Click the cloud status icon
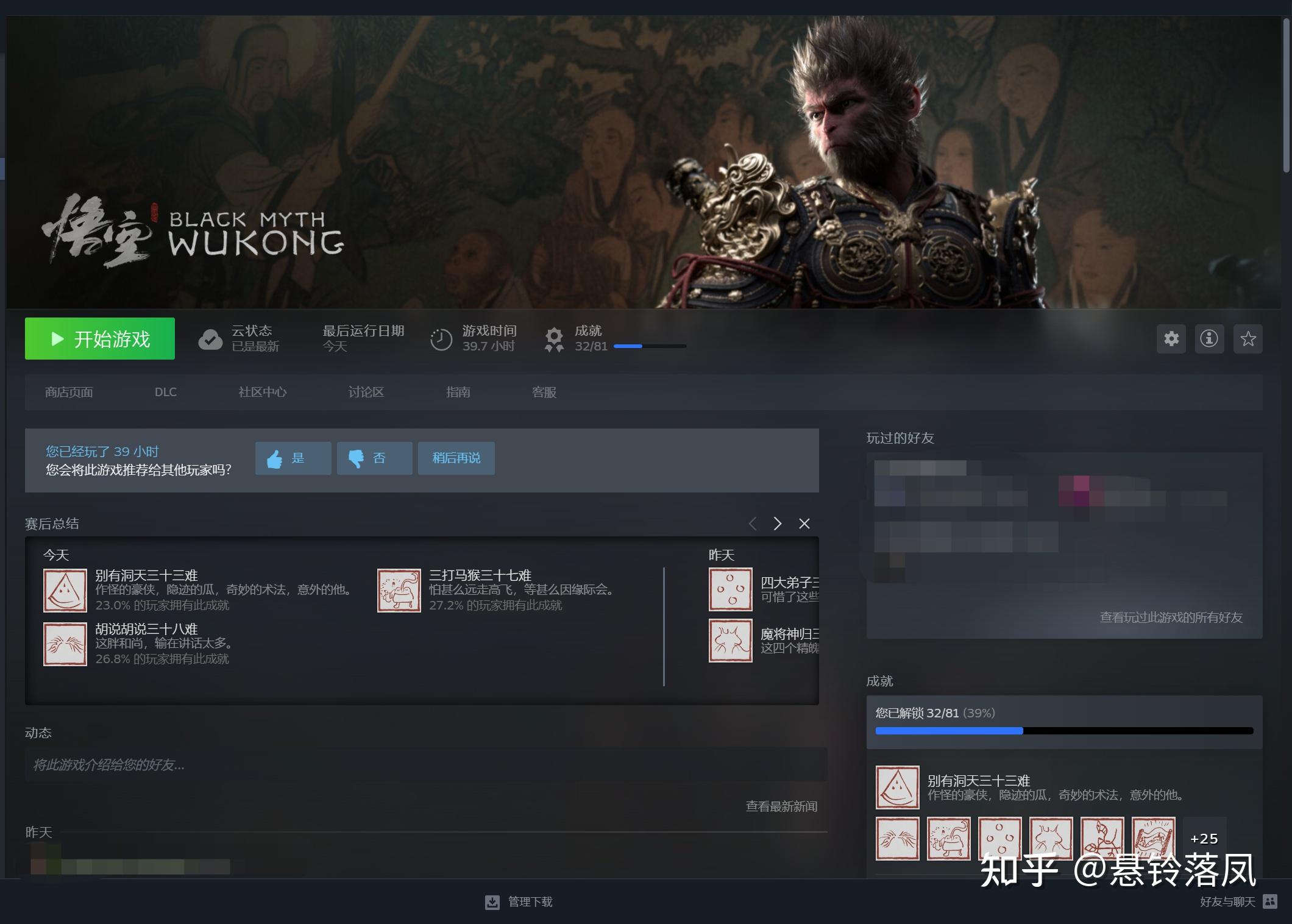The height and width of the screenshot is (924, 1292). (x=210, y=339)
